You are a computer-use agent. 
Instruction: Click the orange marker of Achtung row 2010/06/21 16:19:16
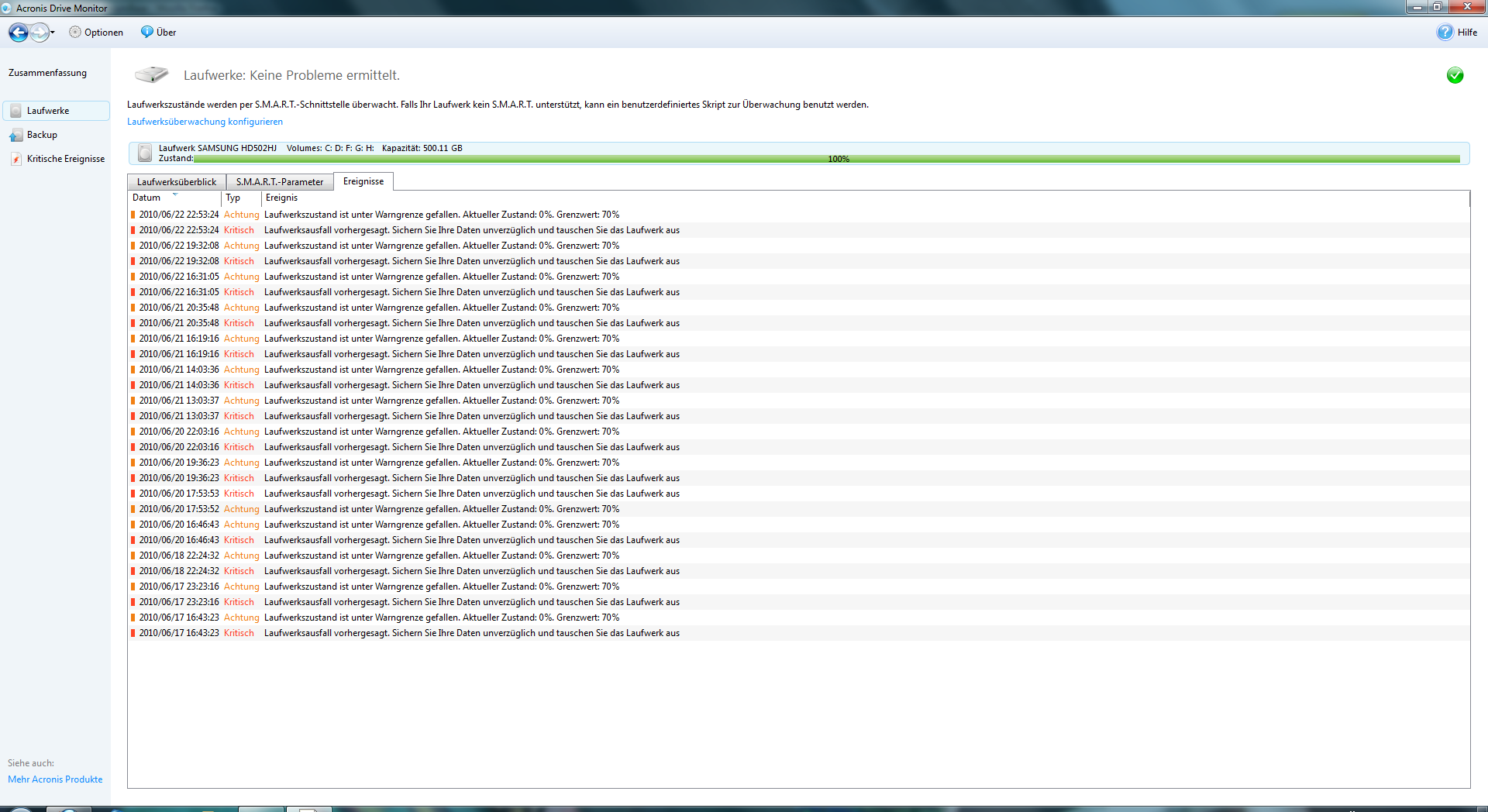(x=133, y=339)
